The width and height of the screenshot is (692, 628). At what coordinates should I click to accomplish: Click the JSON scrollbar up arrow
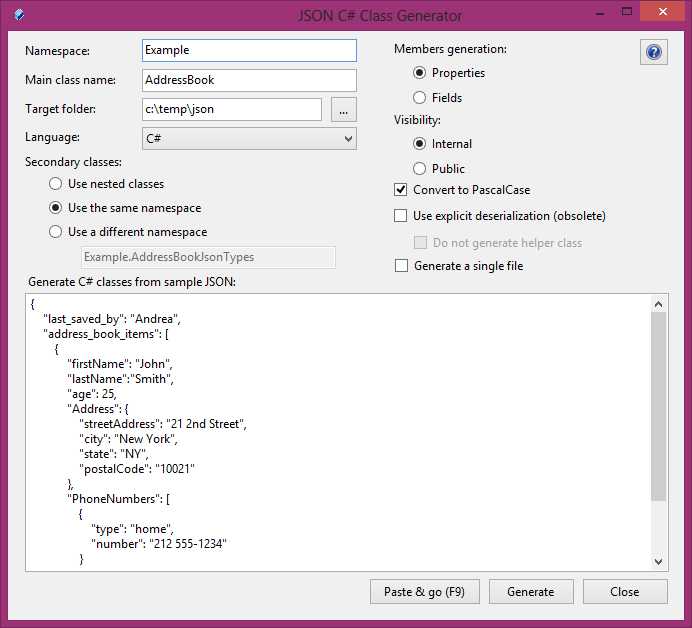tap(658, 304)
